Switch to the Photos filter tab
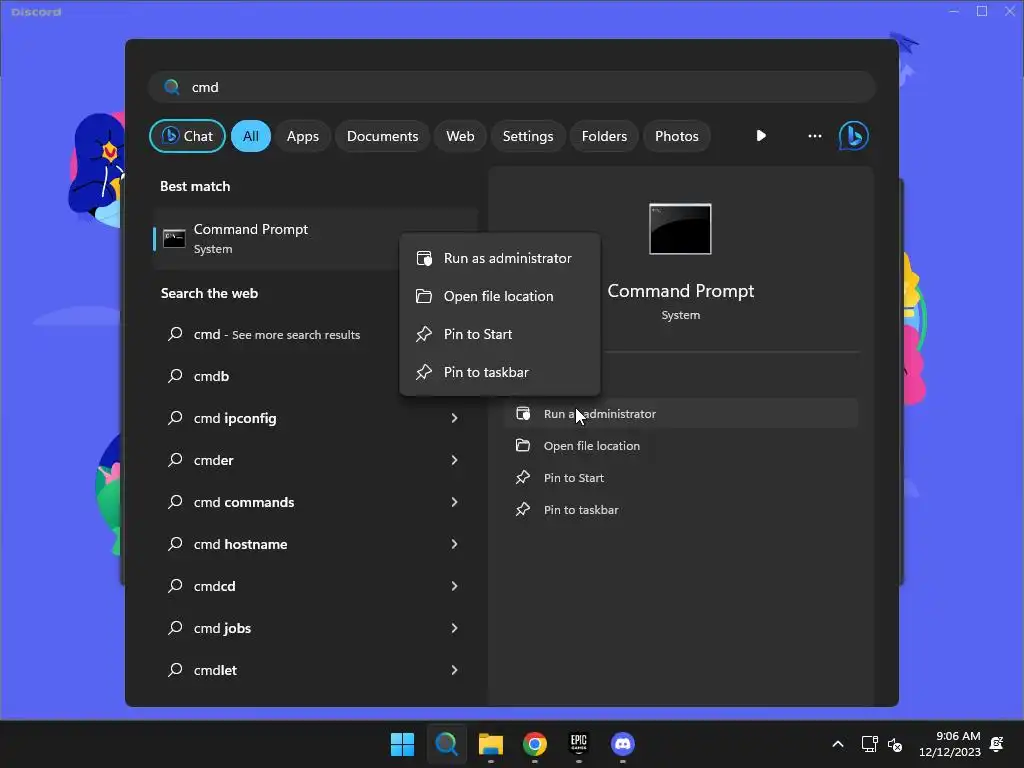This screenshot has width=1024, height=768. (x=677, y=136)
